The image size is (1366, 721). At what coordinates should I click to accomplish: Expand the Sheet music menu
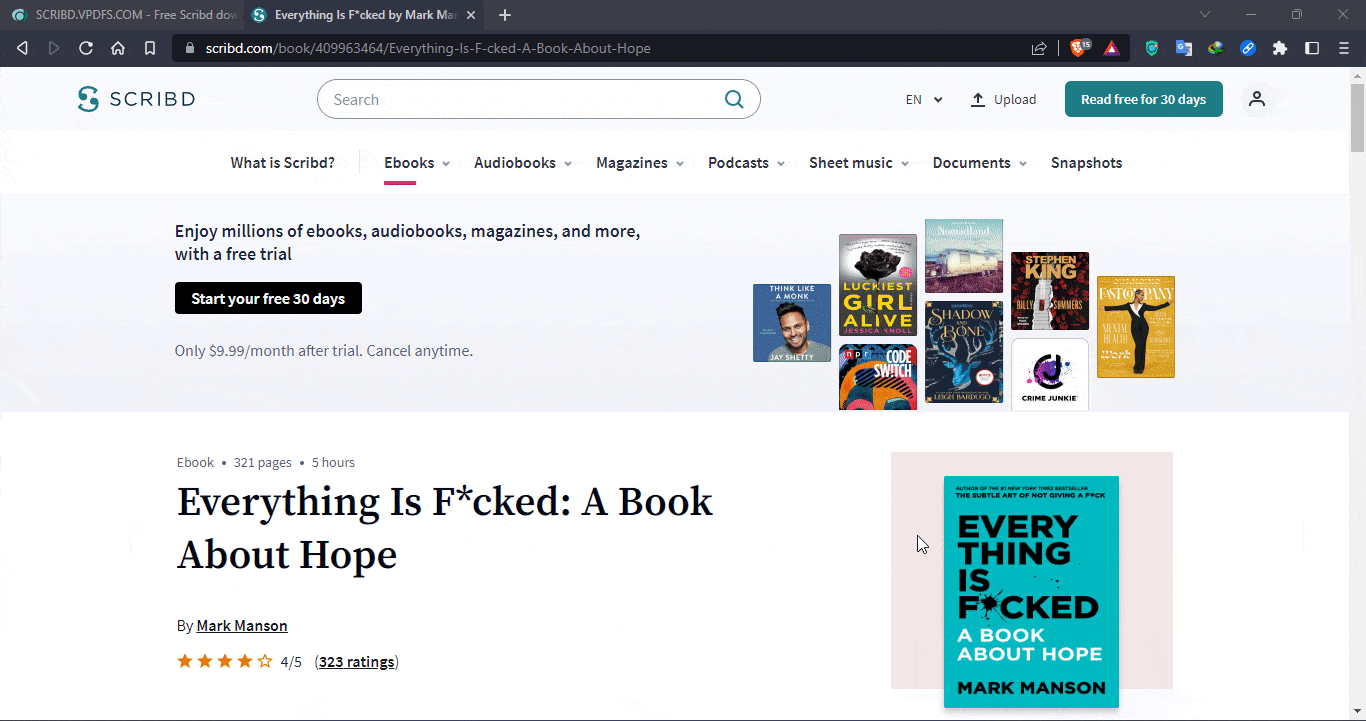[859, 163]
